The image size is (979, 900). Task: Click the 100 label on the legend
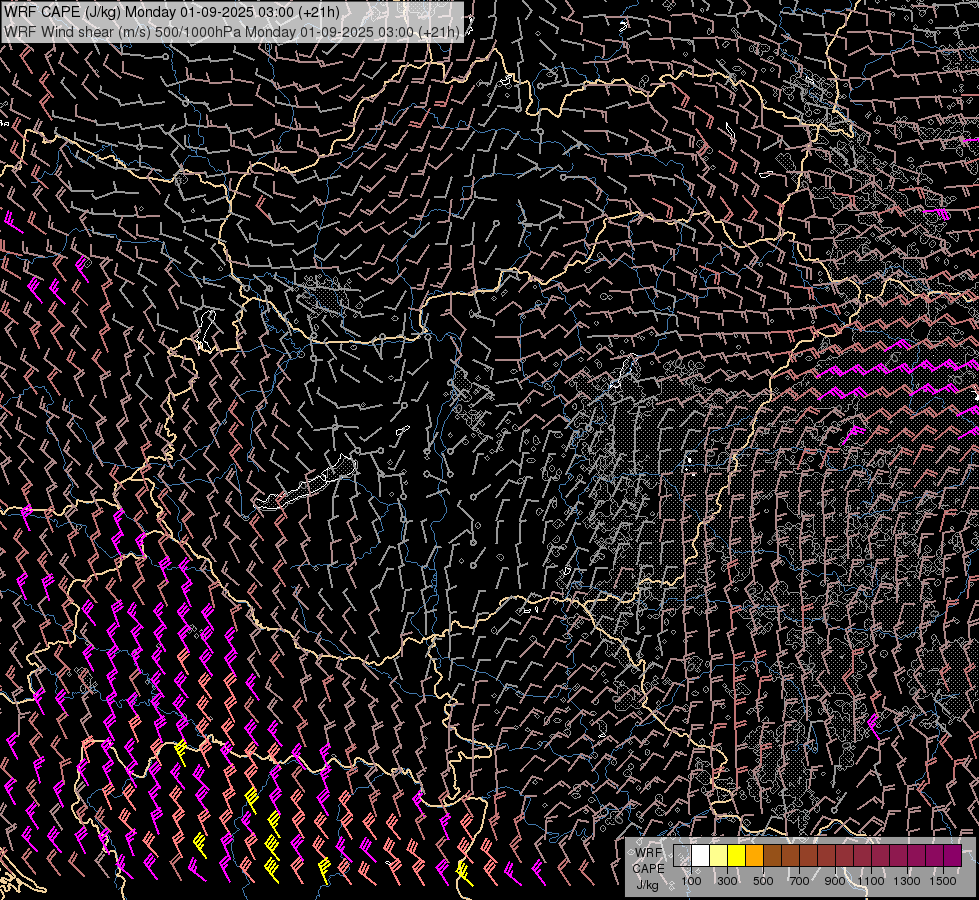pos(691,881)
